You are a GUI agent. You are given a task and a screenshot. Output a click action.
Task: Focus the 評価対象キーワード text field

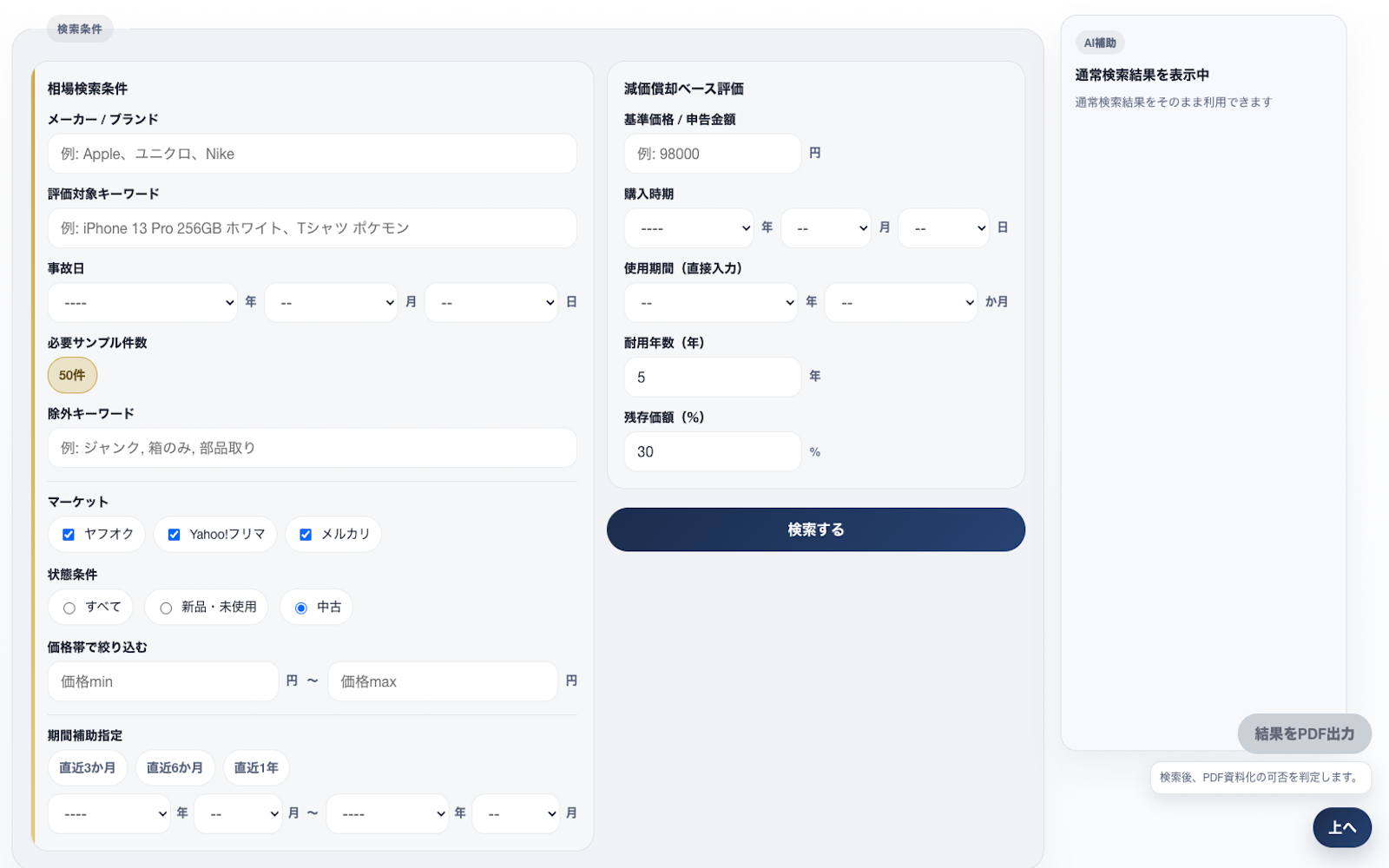point(312,228)
